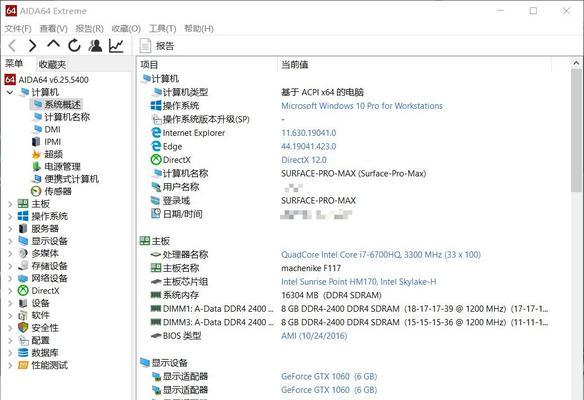Click the 报告 report button
Image resolution: width=584 pixels, height=400 pixels.
[157, 46]
